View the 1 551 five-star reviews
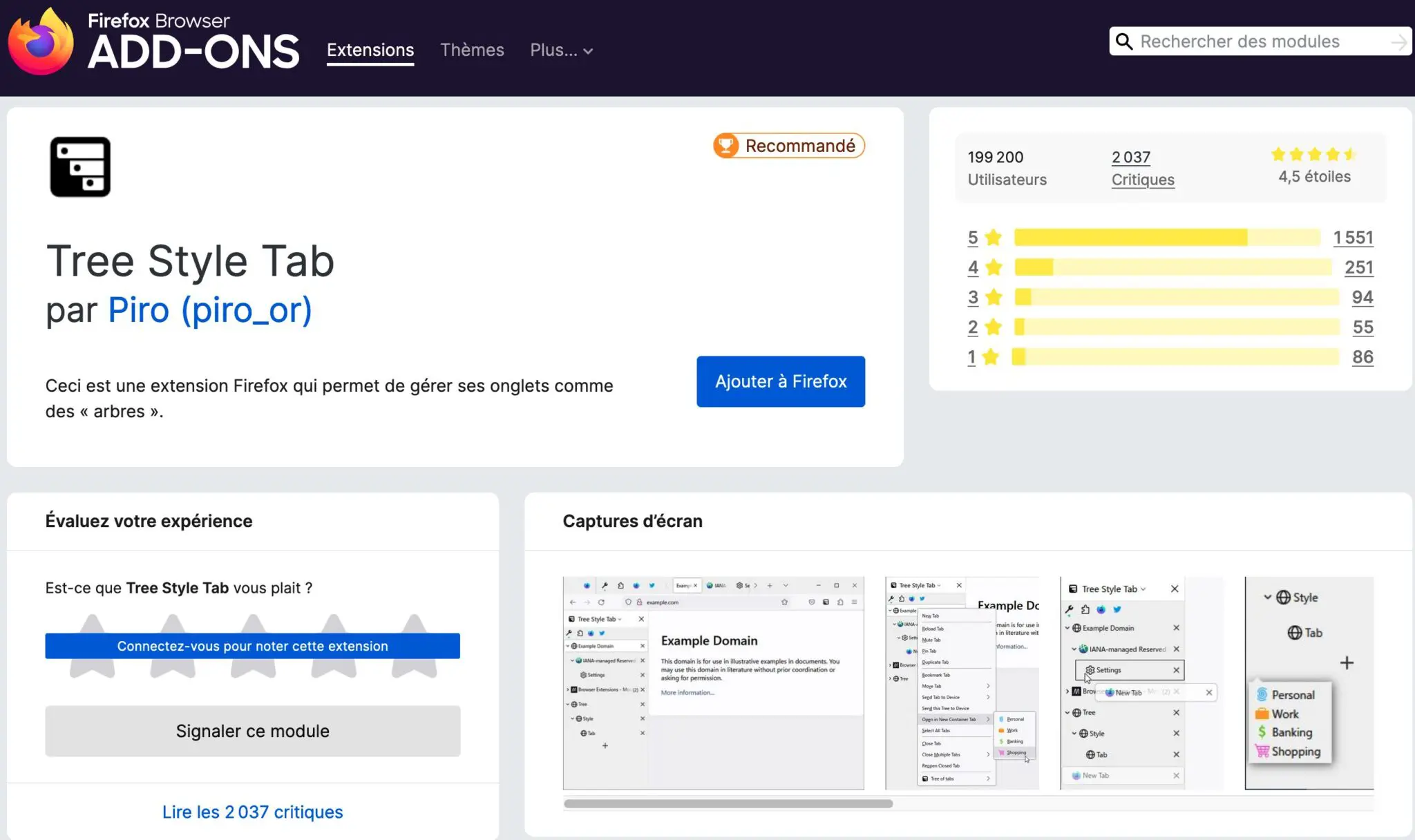 coord(1353,237)
